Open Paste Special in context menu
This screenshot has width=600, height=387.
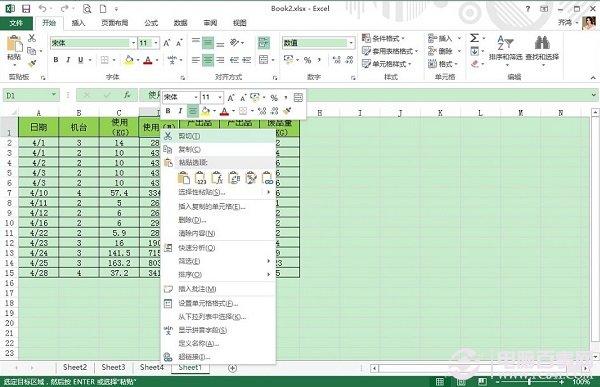(x=218, y=192)
